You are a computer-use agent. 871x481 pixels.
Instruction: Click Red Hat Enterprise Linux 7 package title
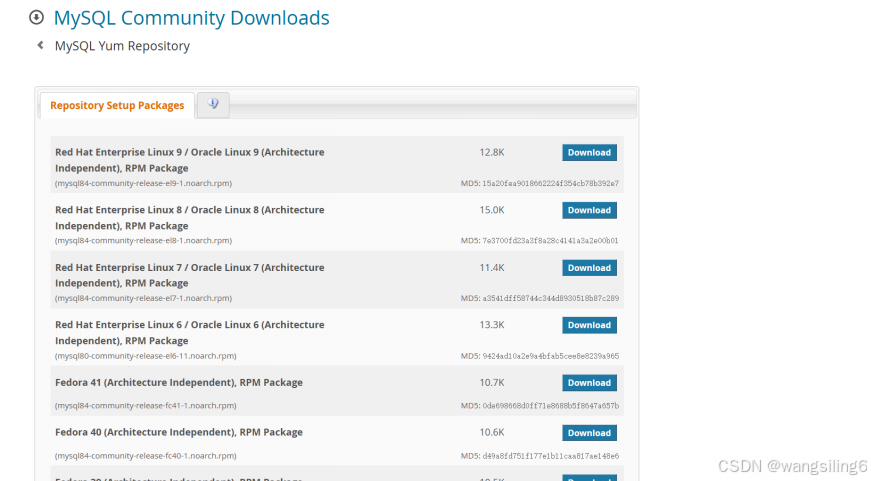coord(189,275)
